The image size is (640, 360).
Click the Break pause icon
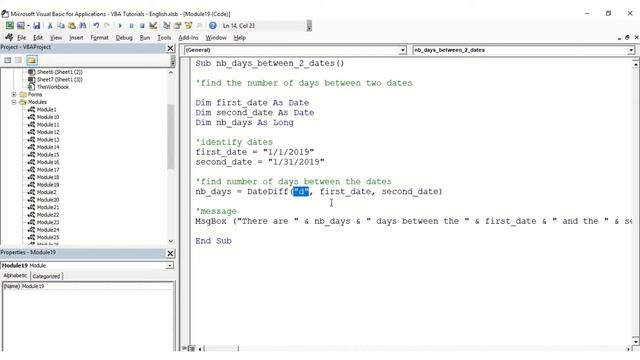coord(131,25)
